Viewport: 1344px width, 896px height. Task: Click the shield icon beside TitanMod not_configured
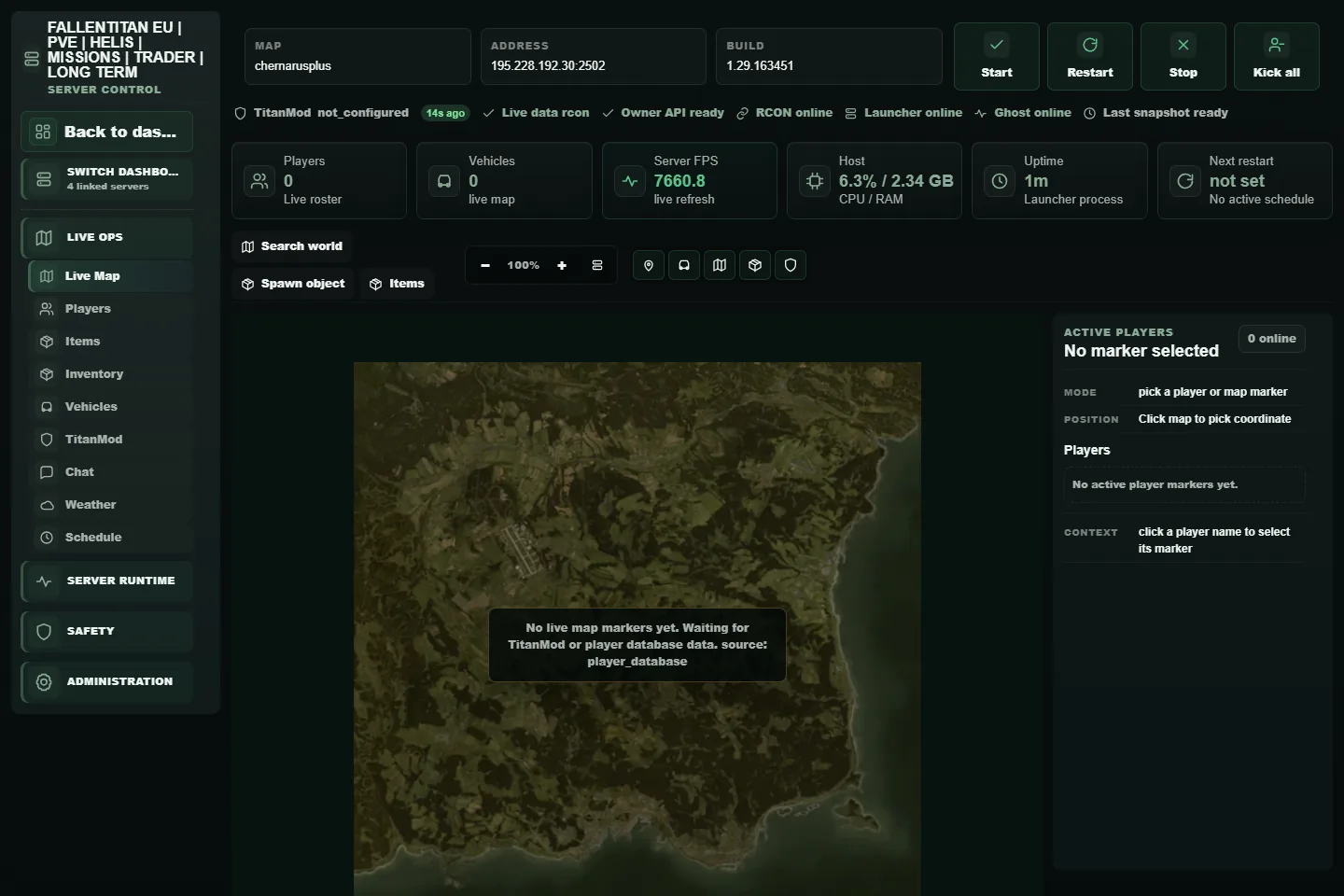pyautogui.click(x=240, y=113)
